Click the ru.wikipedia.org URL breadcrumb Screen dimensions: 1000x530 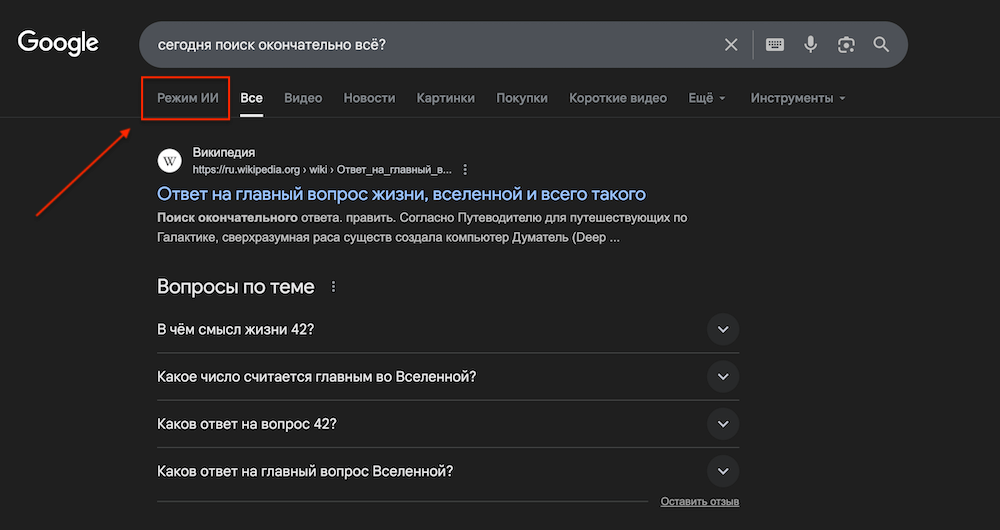(x=322, y=170)
